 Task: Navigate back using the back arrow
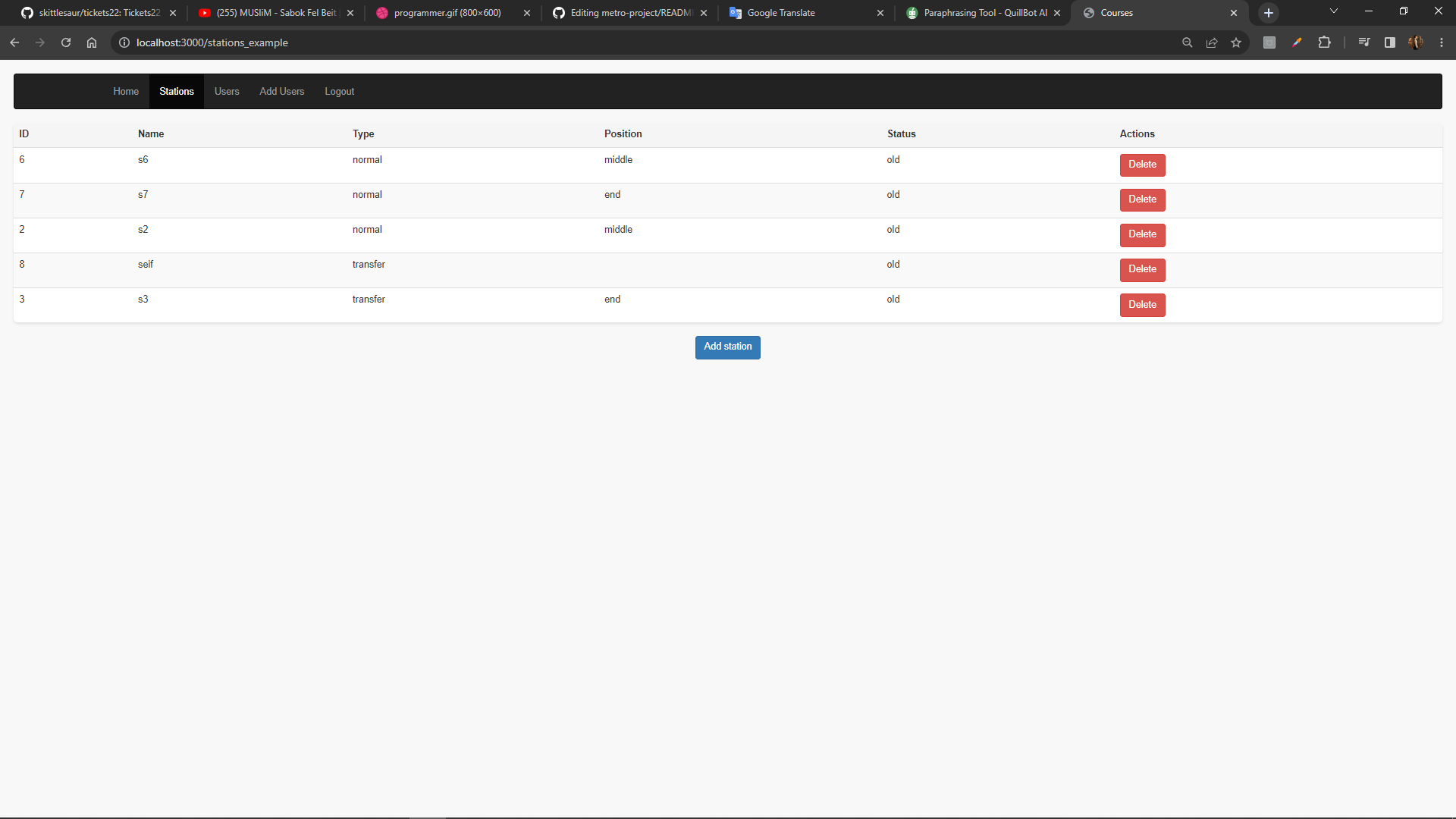[x=14, y=42]
